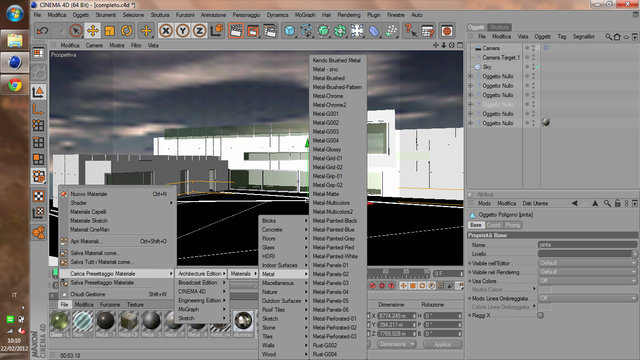This screenshot has width=640, height=360.
Task: Open the Visibile nell'Editor dropdown
Action: [587, 263]
